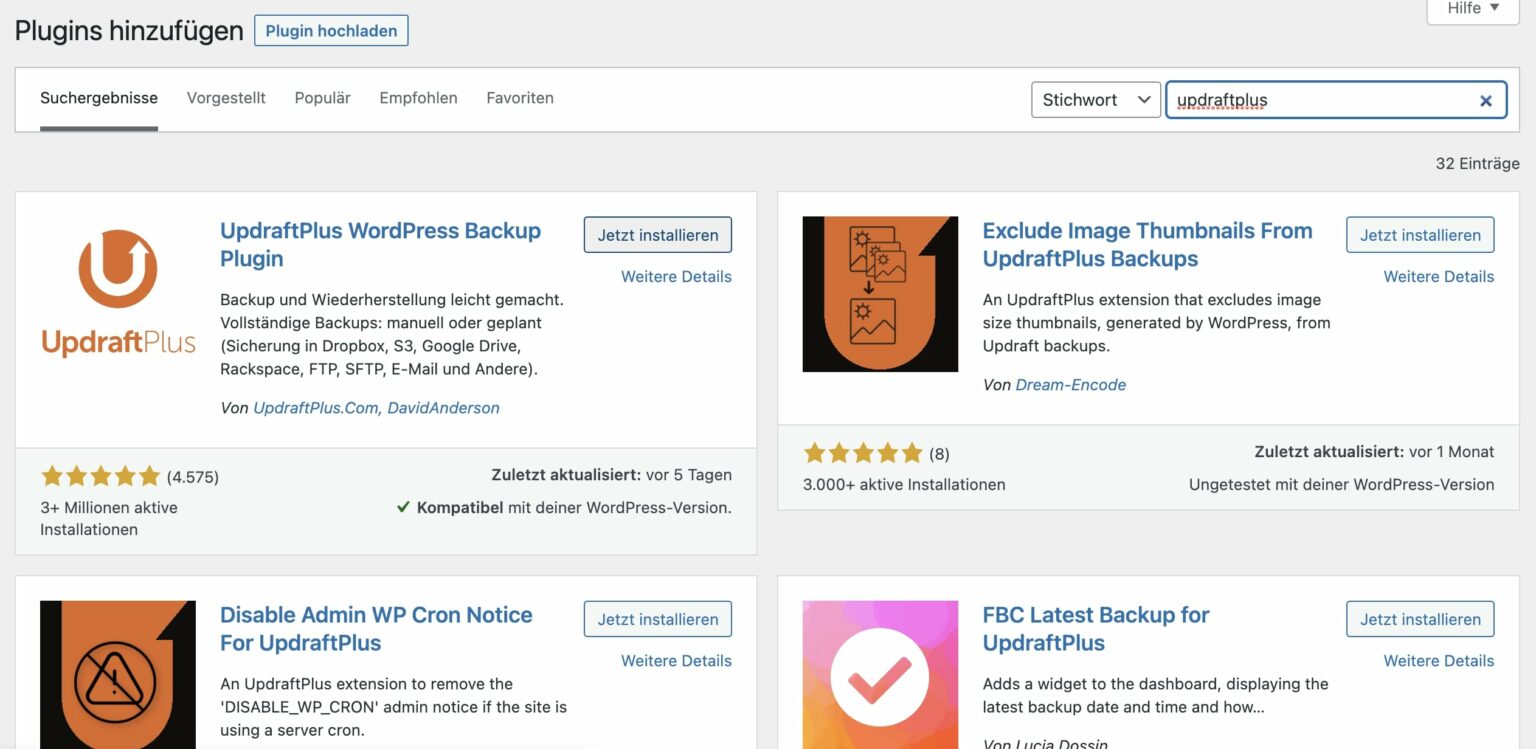Click the Dream-Encode author link
The width and height of the screenshot is (1536, 749).
point(1070,385)
